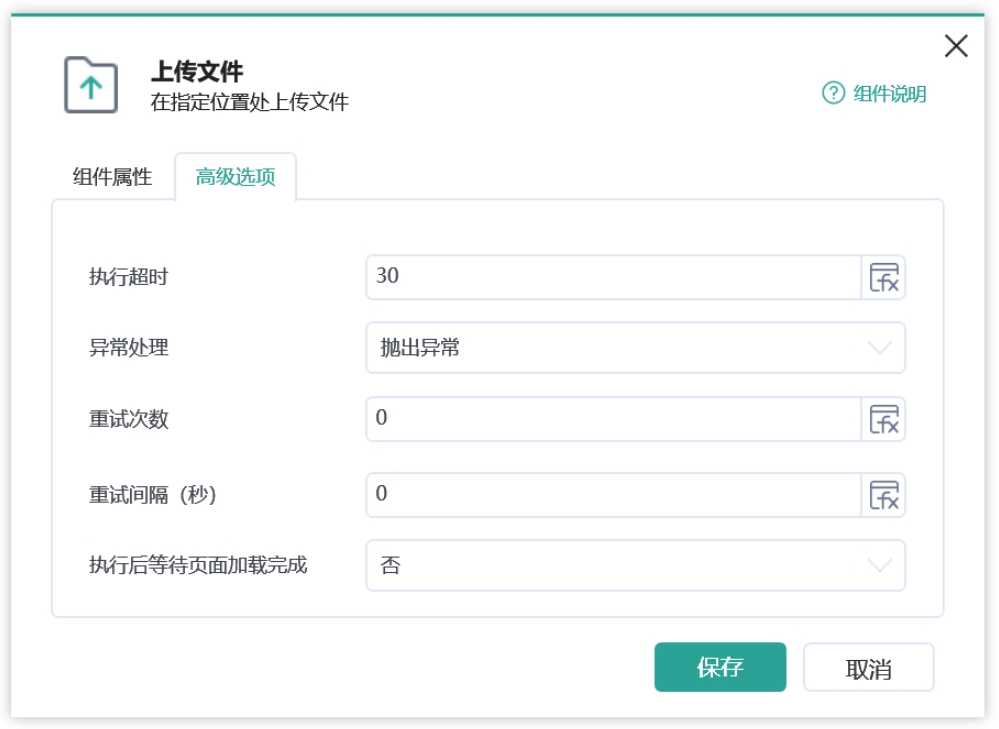Viewport: 999px width, 729px height.
Task: Click the question mark help icon
Action: point(833,93)
